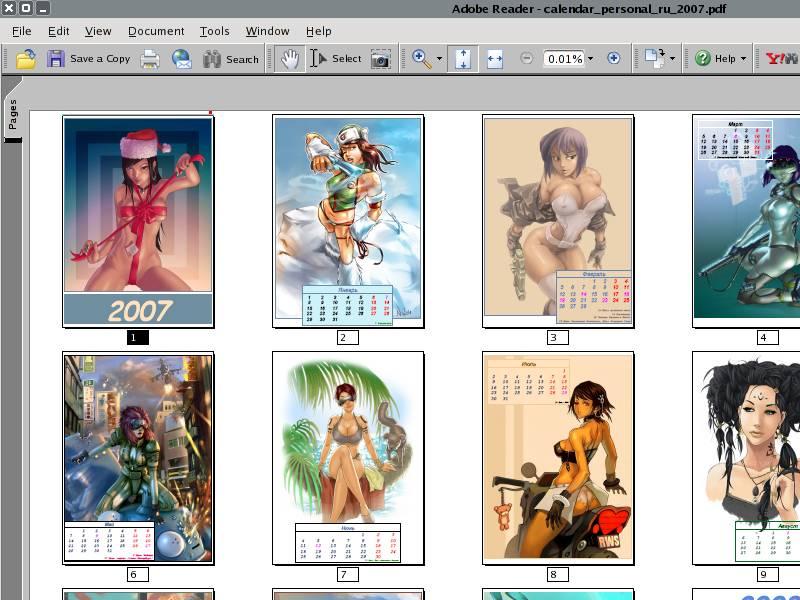
Task: Select page 1 thumbnail with 2007
Action: coord(138,221)
